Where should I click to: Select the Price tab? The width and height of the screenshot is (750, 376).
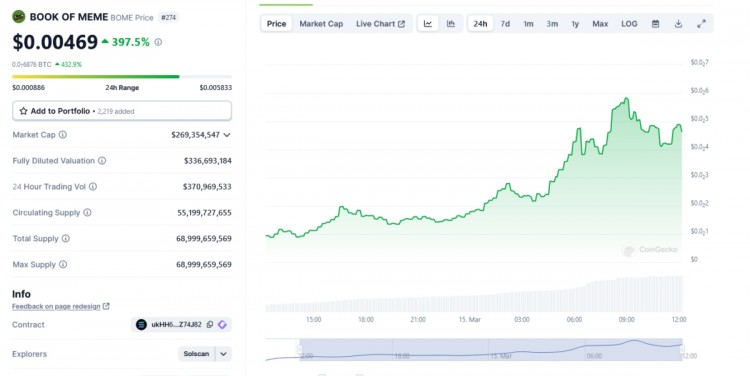(276, 23)
